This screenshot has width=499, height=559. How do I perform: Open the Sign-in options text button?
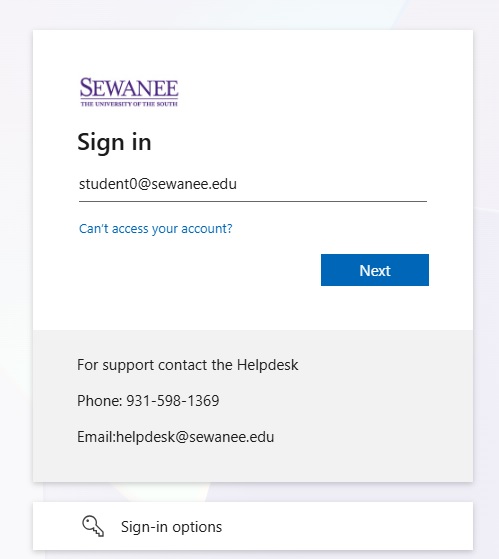point(171,527)
